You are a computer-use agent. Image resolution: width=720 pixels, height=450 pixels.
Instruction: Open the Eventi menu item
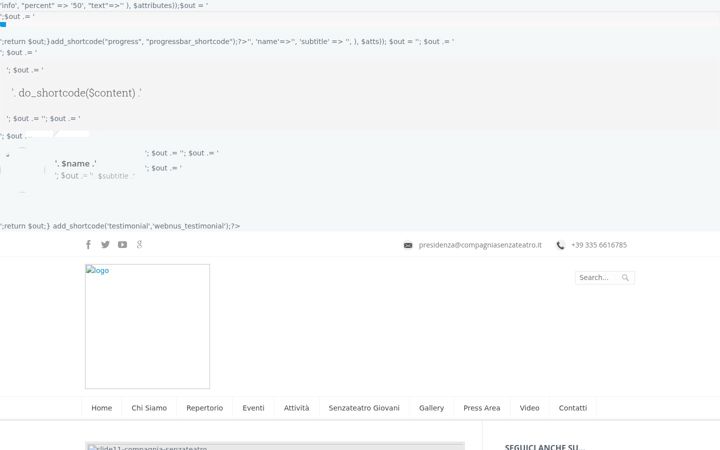(x=253, y=408)
